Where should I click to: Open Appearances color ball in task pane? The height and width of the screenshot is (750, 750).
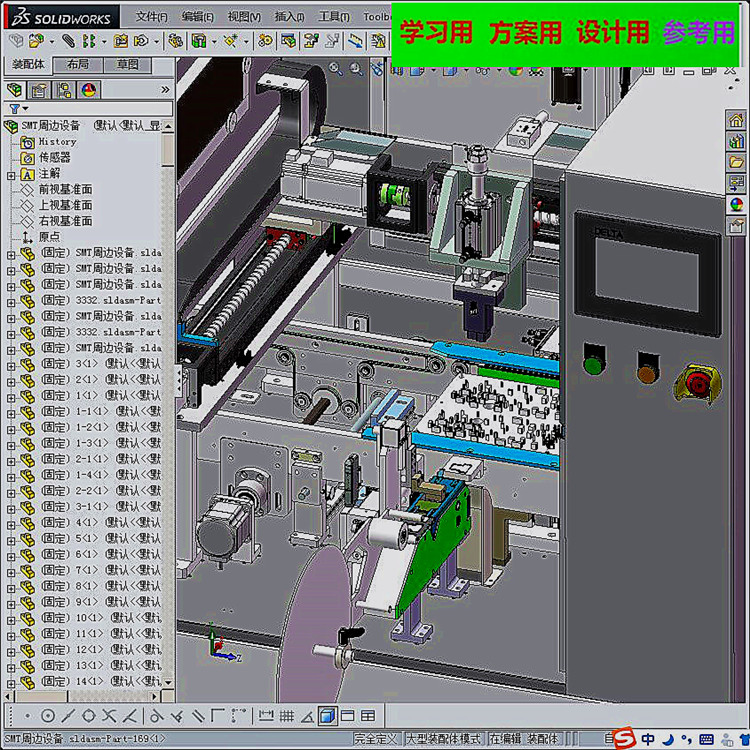coord(736,204)
